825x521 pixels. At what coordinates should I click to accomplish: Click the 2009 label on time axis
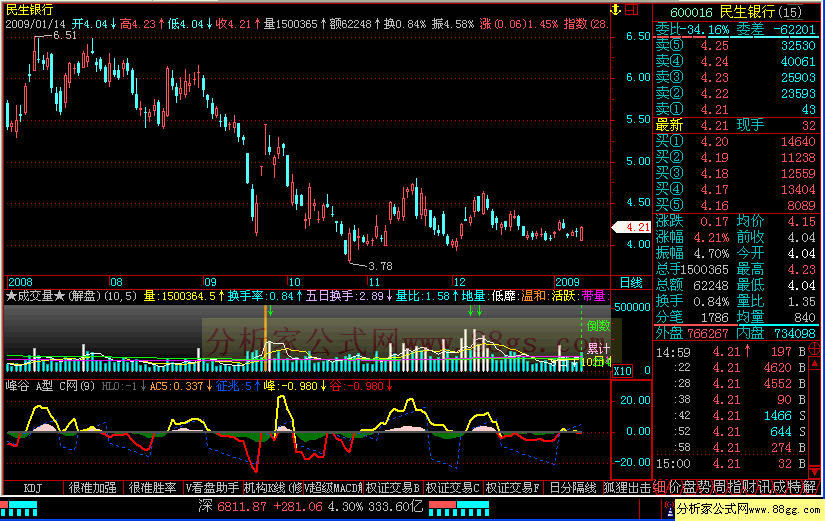click(x=567, y=283)
